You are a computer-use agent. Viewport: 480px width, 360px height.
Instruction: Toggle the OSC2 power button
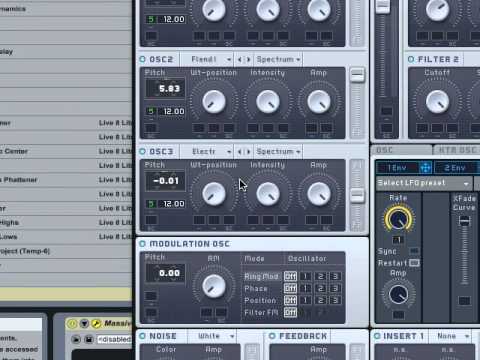(x=143, y=59)
